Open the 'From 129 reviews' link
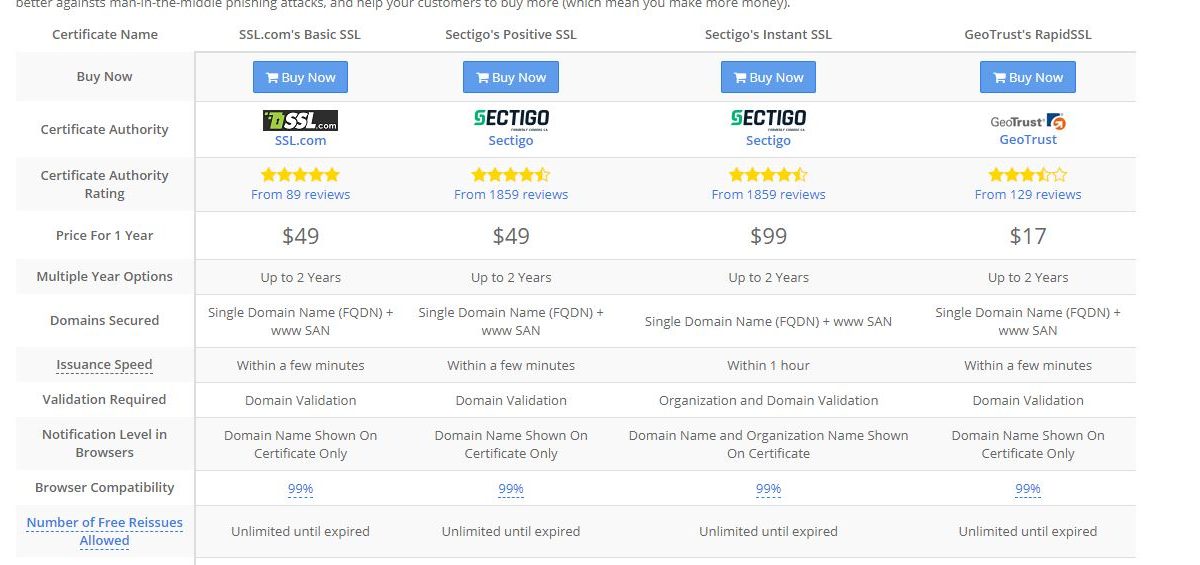 coord(1028,194)
